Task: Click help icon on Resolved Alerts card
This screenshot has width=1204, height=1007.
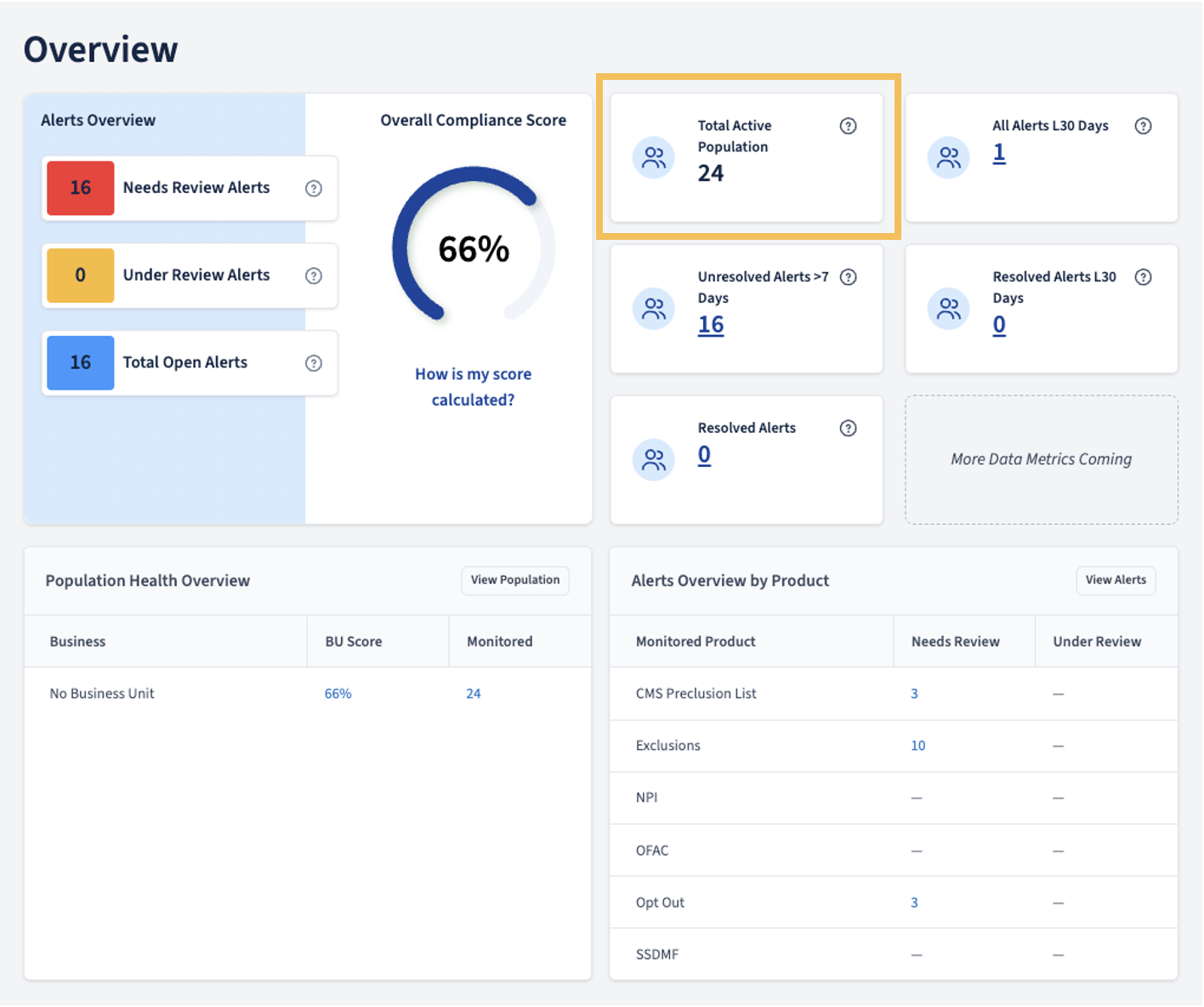Action: (848, 429)
